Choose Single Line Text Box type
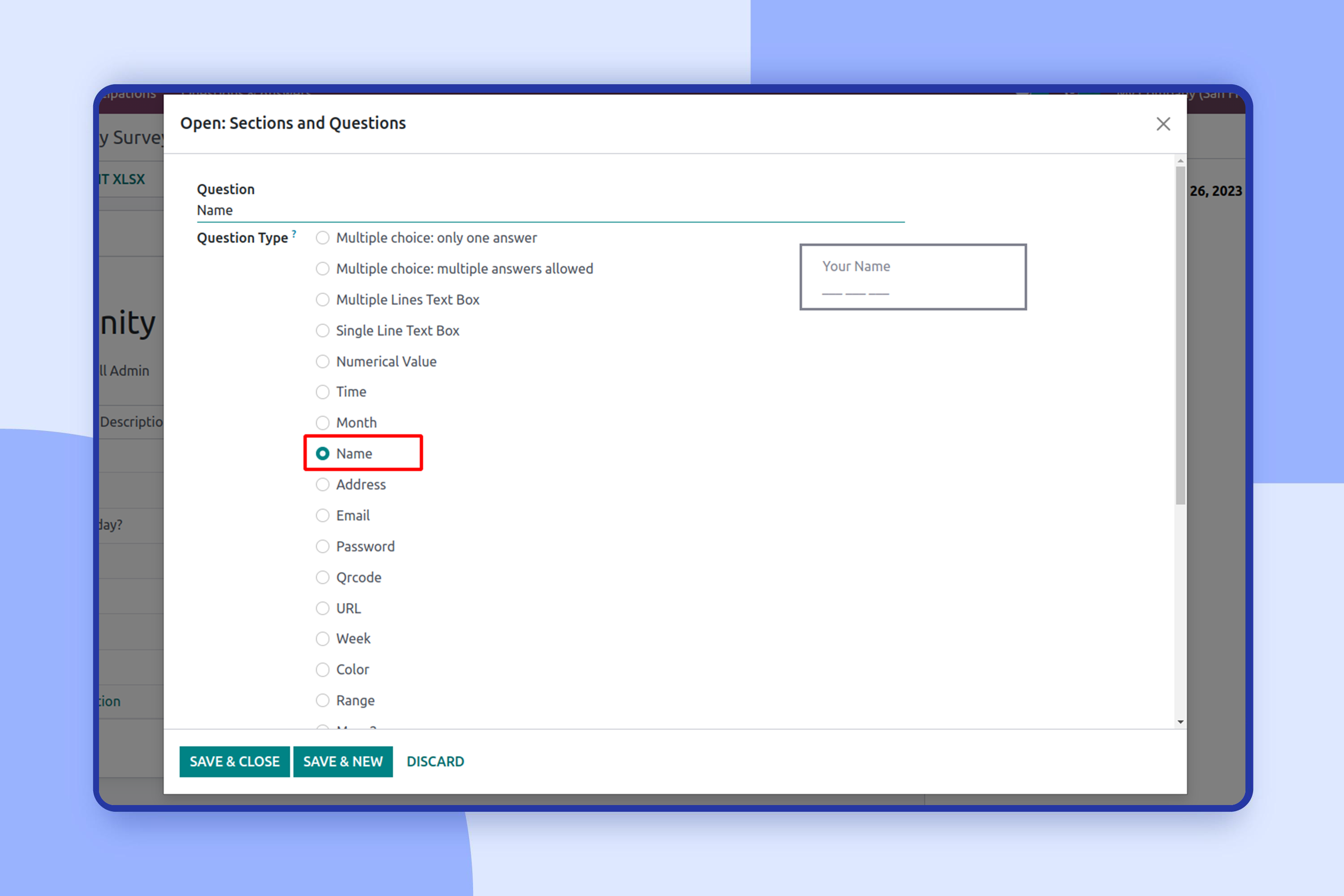This screenshot has width=1344, height=896. pos(323,330)
